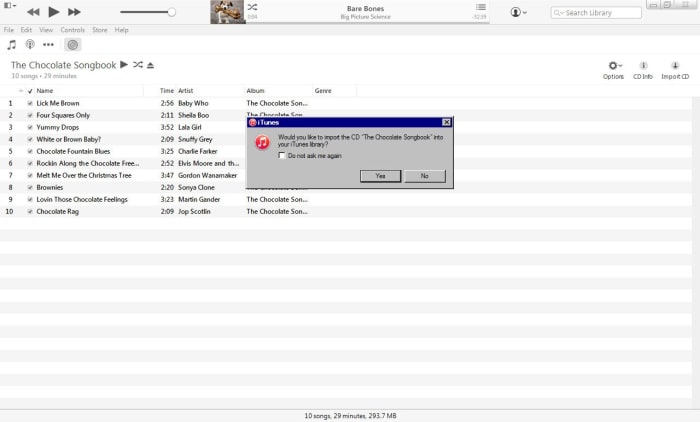Open the Help menu
Screen dimensions: 700x422
pos(121,30)
